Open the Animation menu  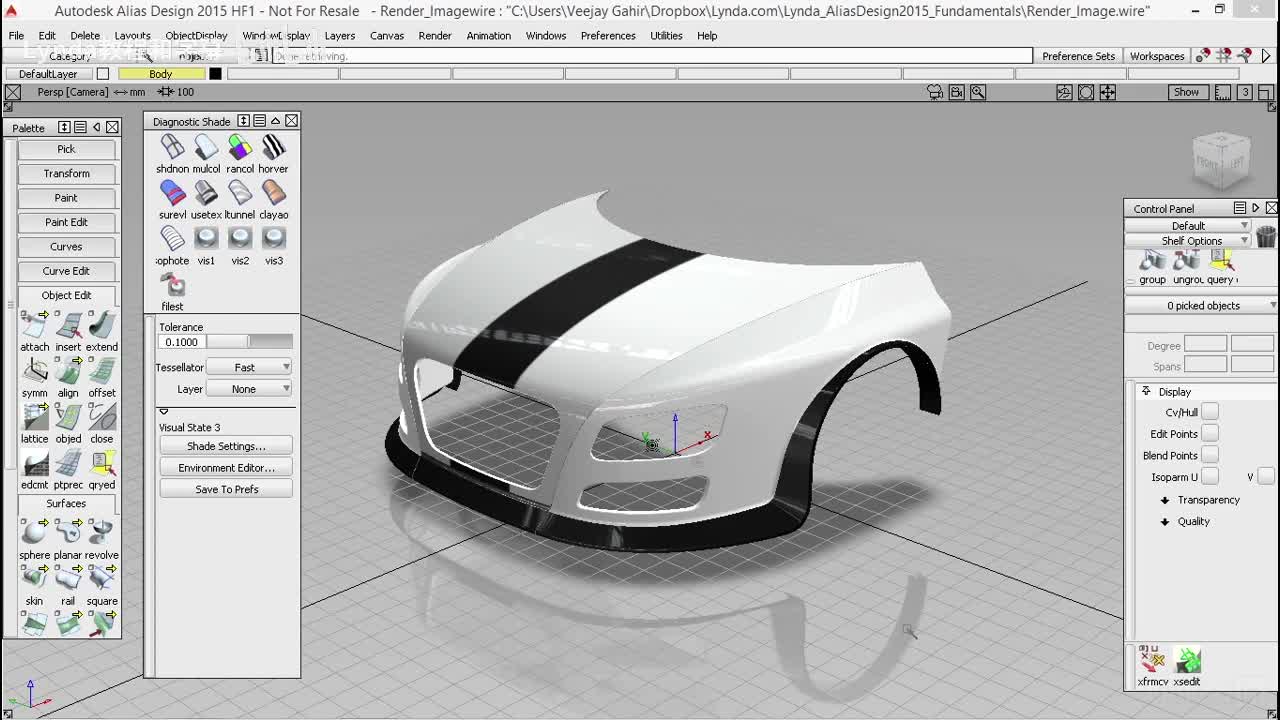[x=489, y=35]
